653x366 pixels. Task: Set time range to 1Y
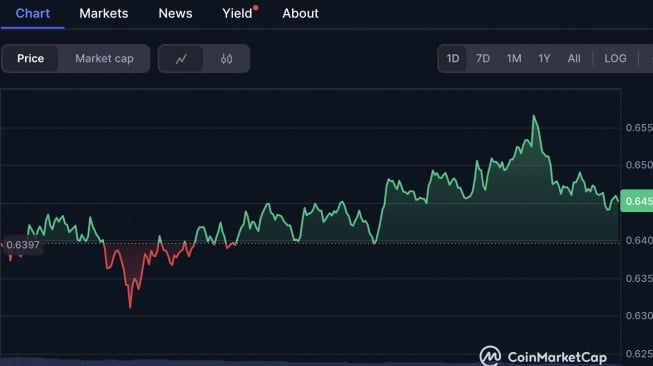point(544,58)
